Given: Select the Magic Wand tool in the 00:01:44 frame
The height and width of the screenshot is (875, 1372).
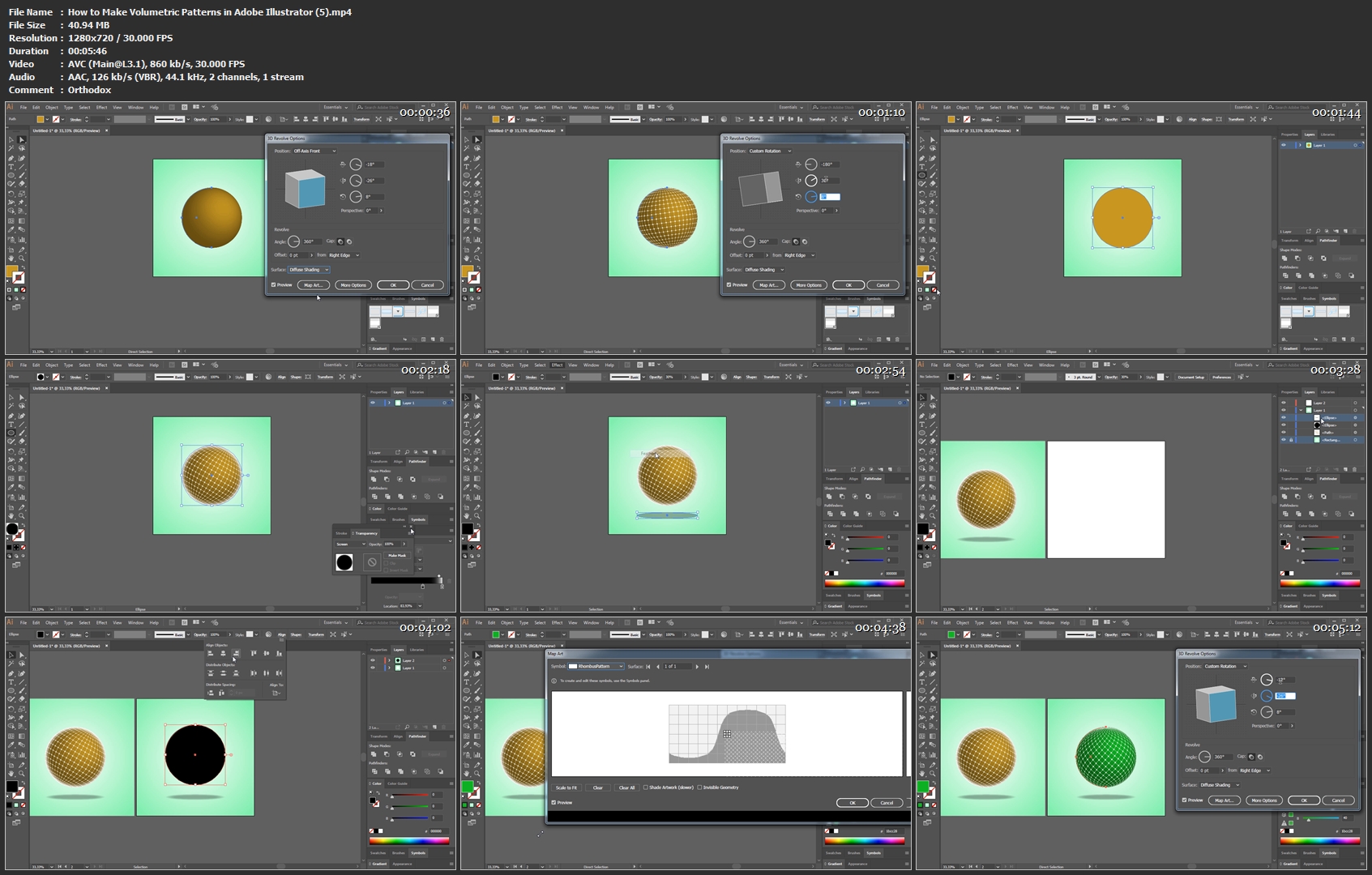Looking at the screenshot, I should pos(921,148).
